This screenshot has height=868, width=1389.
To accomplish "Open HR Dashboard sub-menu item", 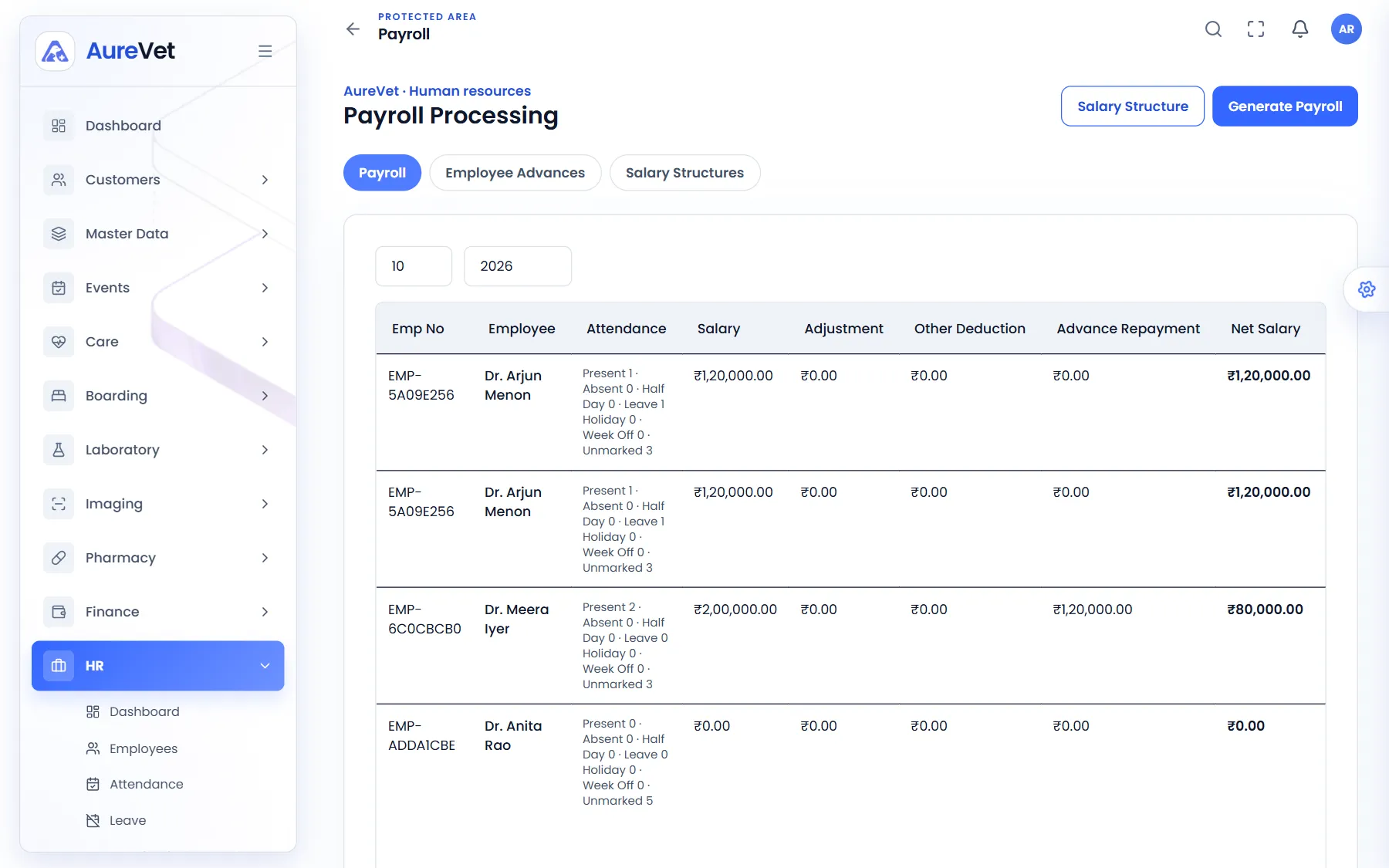I will pos(144,711).
